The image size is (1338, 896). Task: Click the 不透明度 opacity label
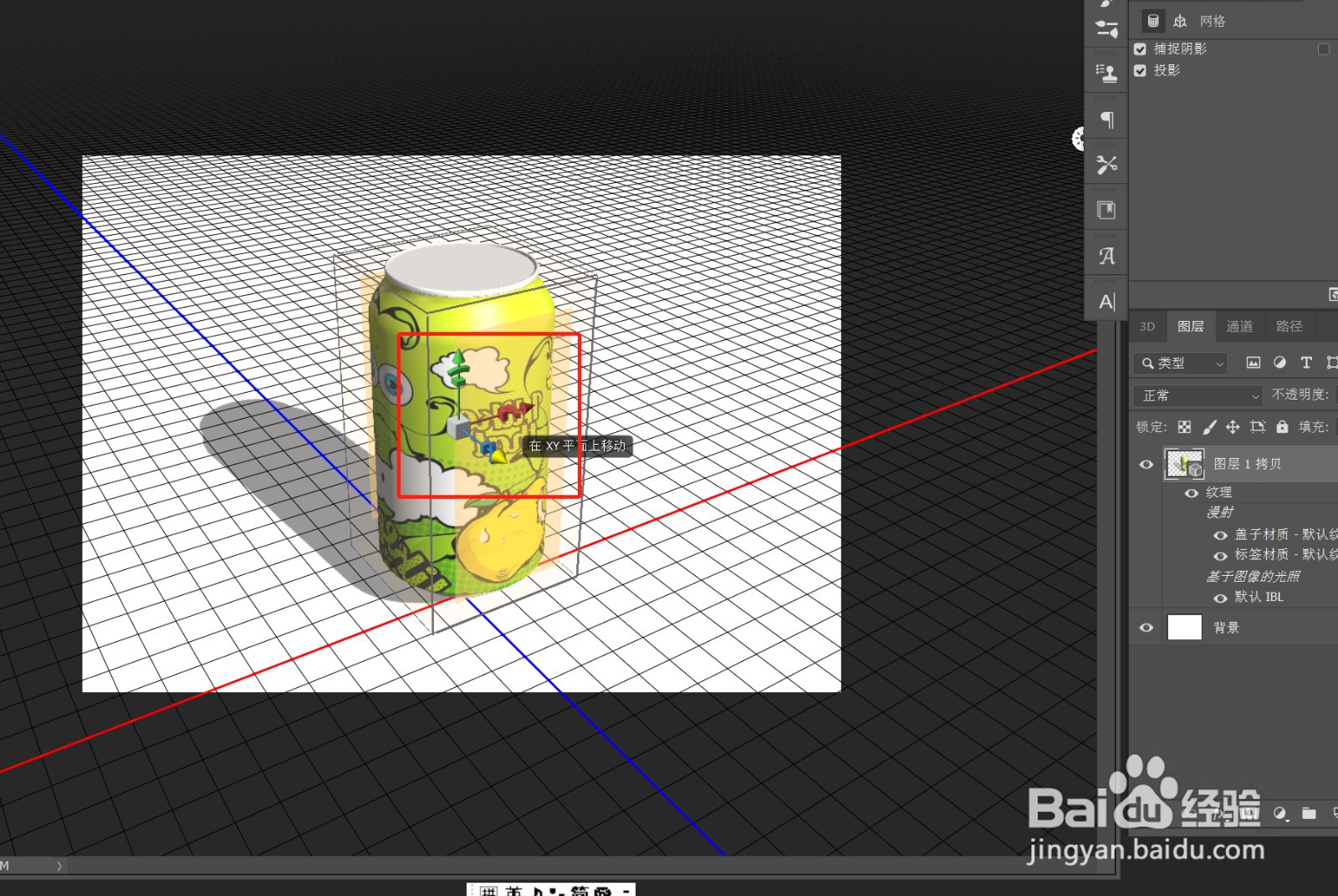tap(1300, 395)
